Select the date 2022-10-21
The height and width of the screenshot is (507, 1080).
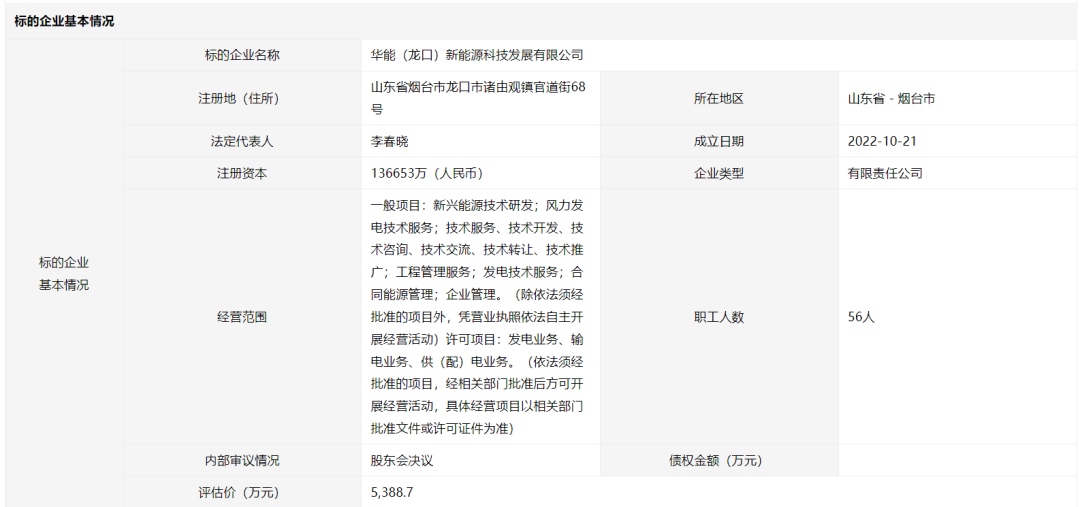coord(882,141)
